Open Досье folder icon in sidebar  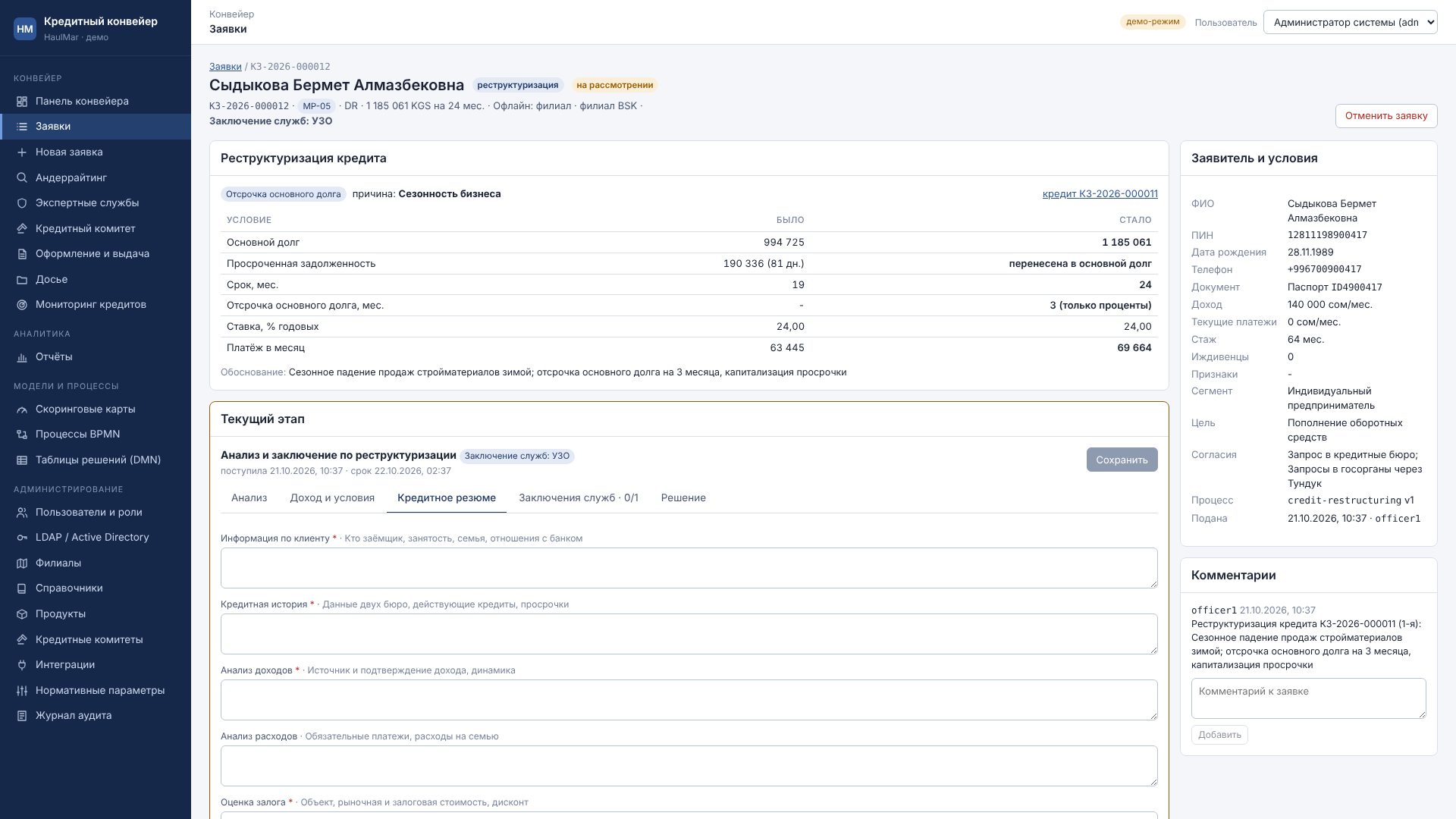click(x=22, y=280)
